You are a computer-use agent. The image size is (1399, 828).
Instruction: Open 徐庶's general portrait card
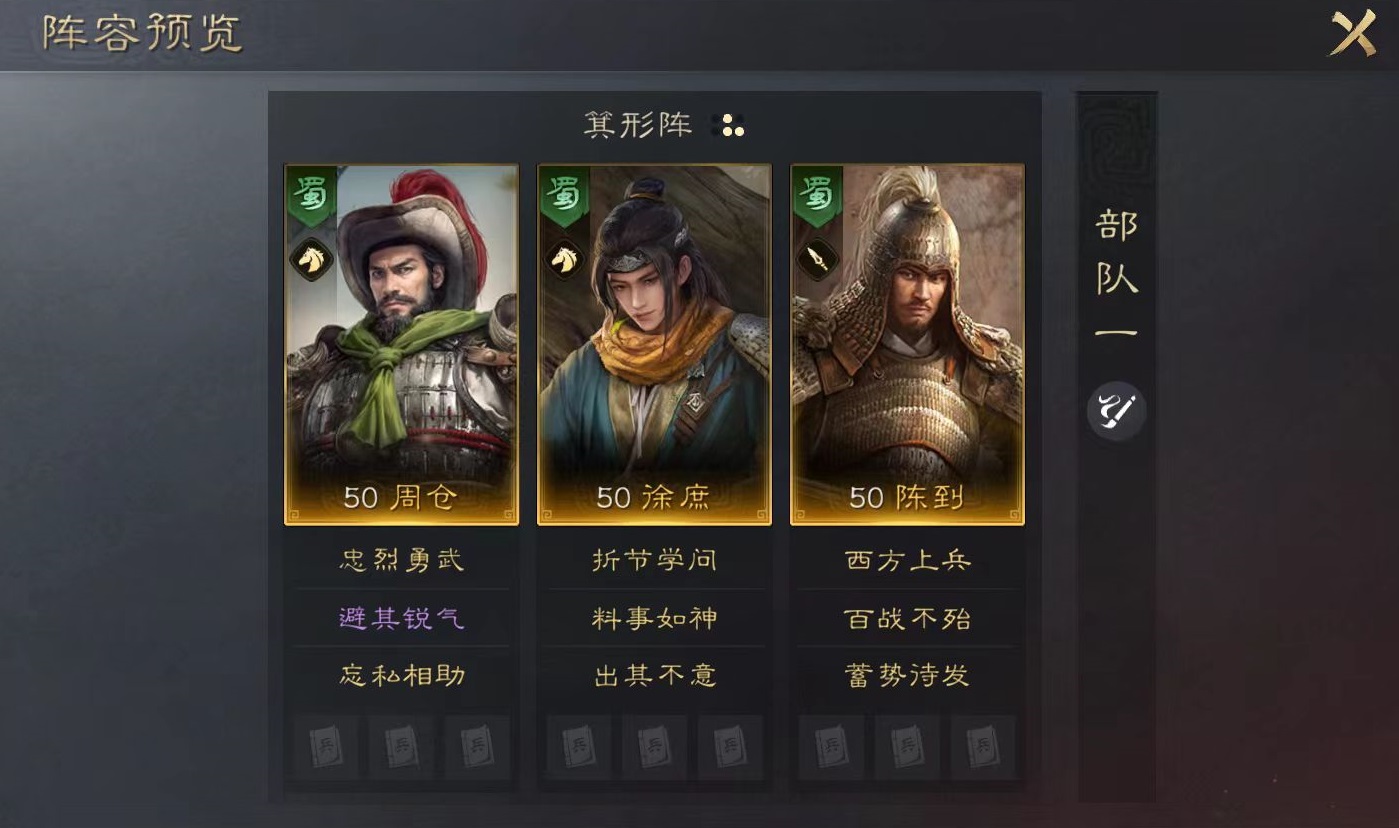(654, 344)
